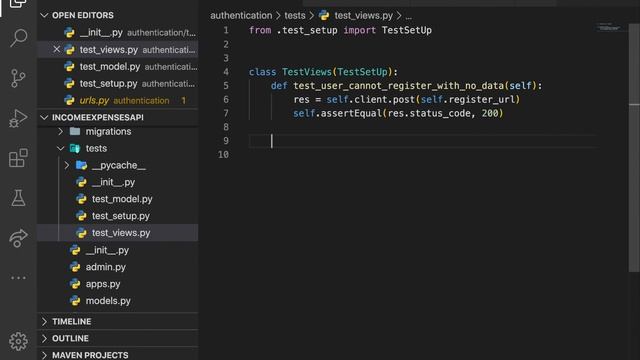Click breadcrumb ellipsis symbol

tap(409, 16)
